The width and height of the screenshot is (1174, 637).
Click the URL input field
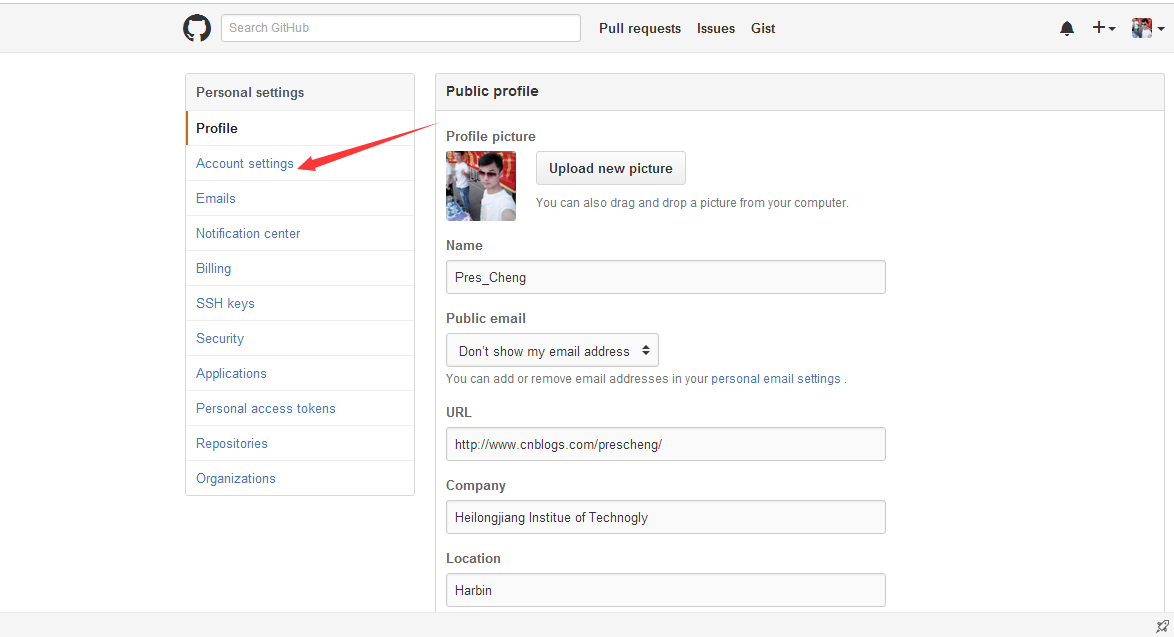[666, 444]
